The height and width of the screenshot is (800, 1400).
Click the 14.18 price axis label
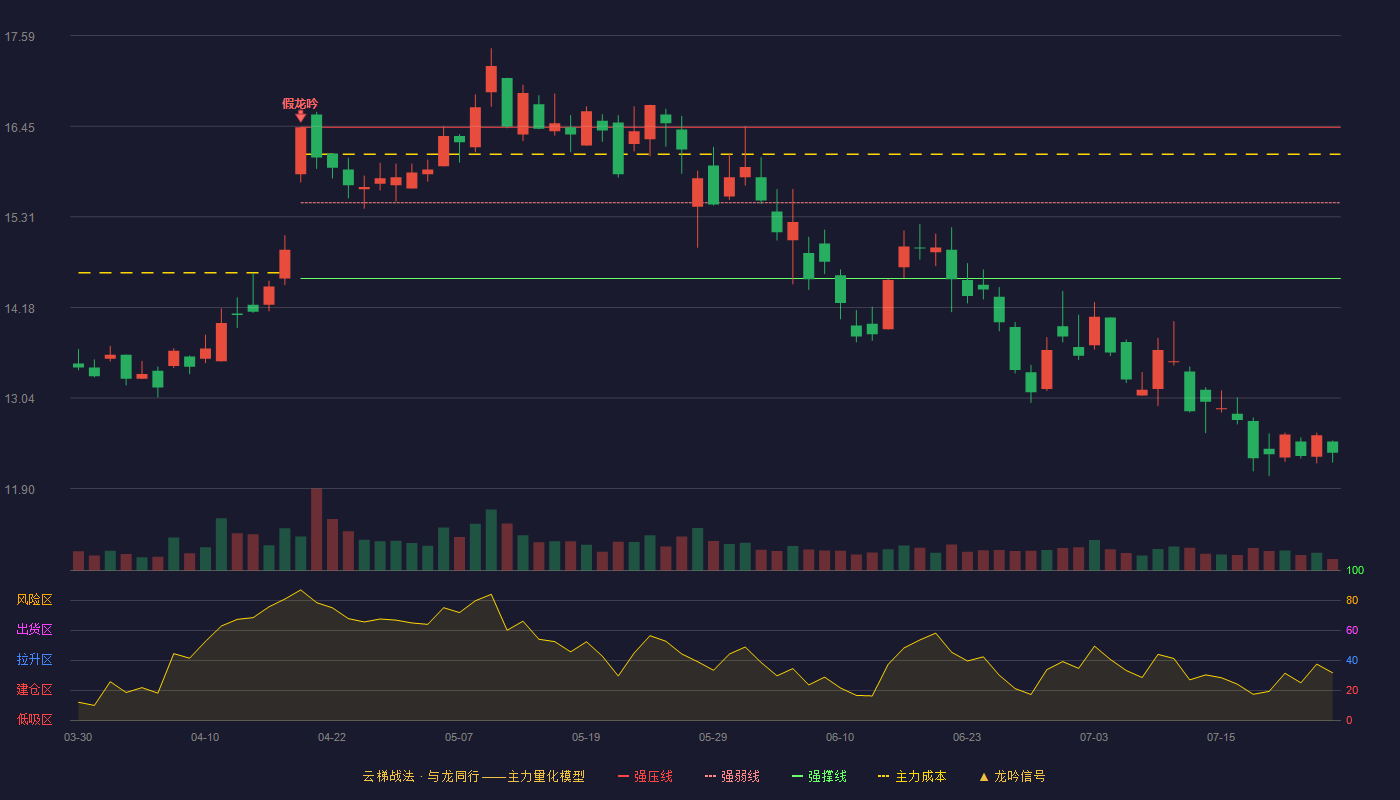pos(20,308)
